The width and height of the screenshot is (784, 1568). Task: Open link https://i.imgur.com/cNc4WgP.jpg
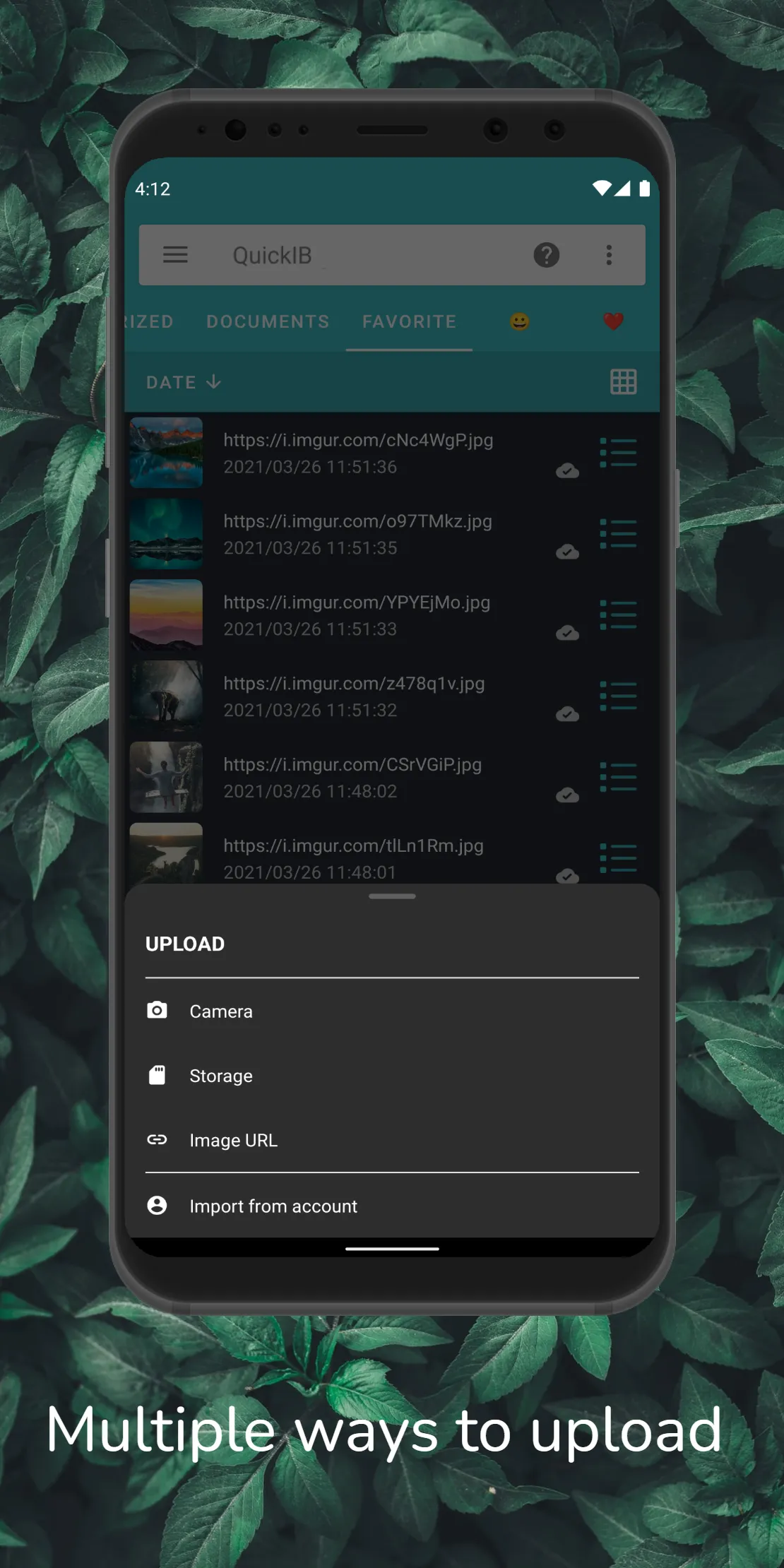pyautogui.click(x=358, y=440)
